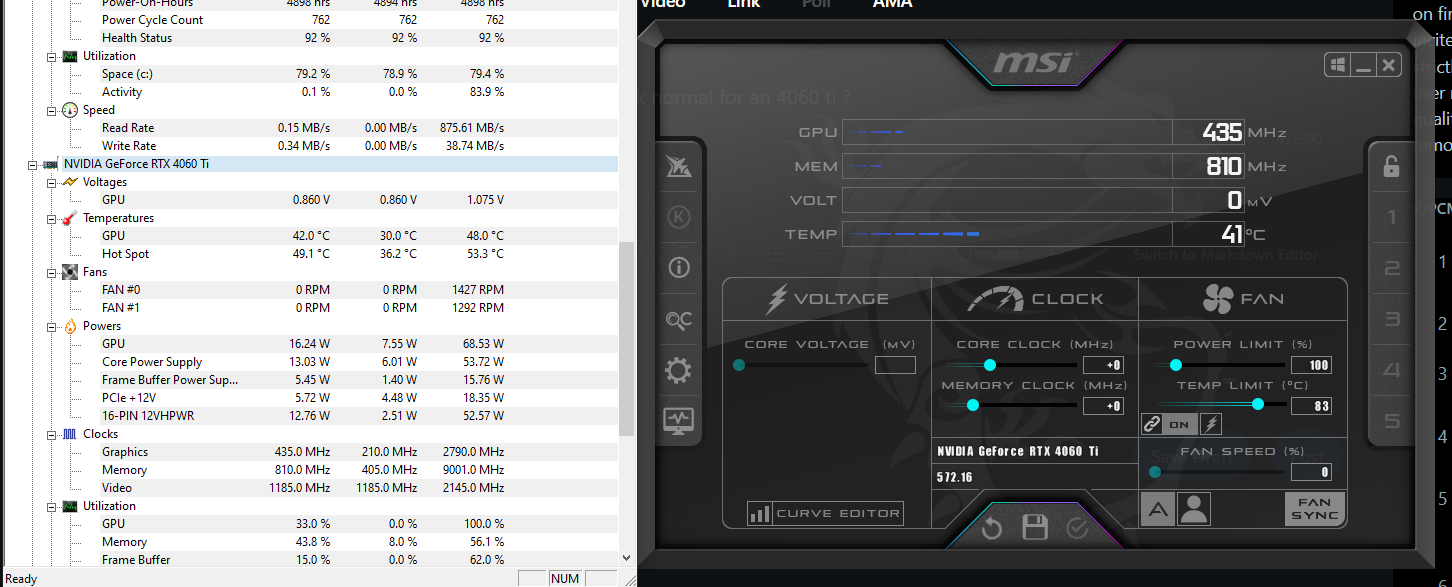Collapse the Voltages tree section
Viewport: 1452px width, 587px height.
(52, 182)
